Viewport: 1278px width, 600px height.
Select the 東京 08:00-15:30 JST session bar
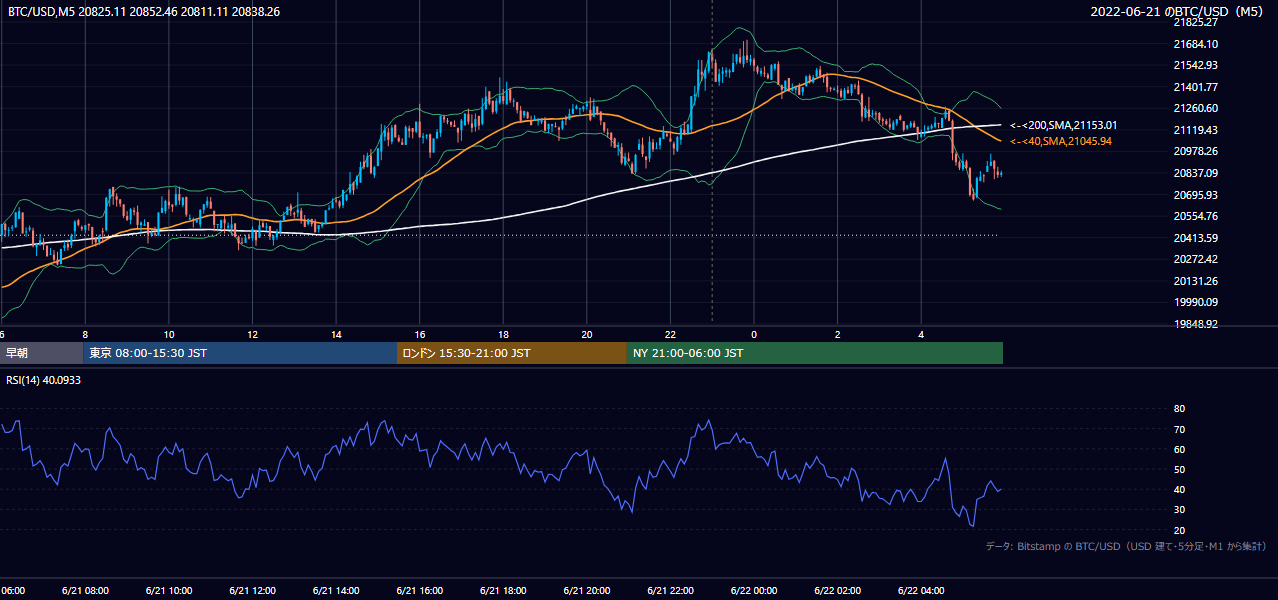(240, 353)
